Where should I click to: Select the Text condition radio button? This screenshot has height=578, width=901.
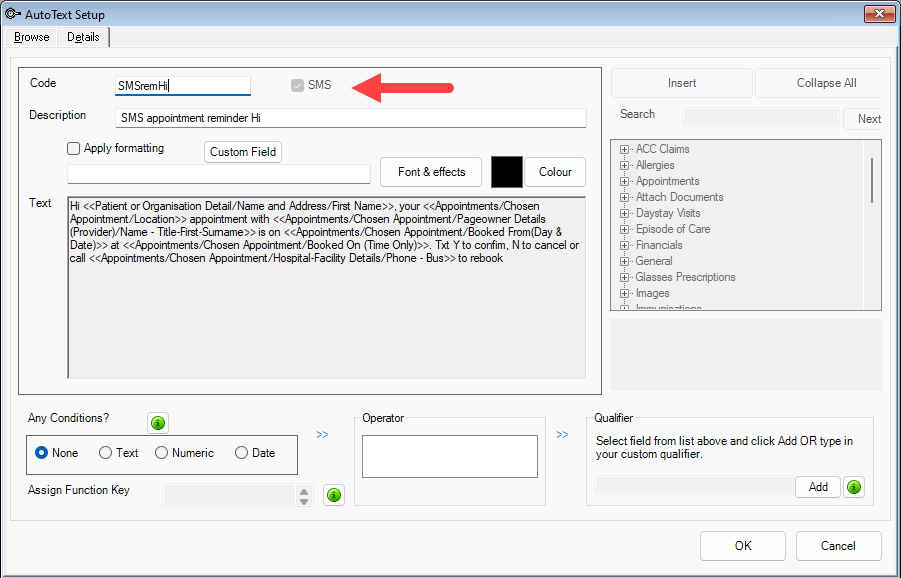tap(105, 453)
